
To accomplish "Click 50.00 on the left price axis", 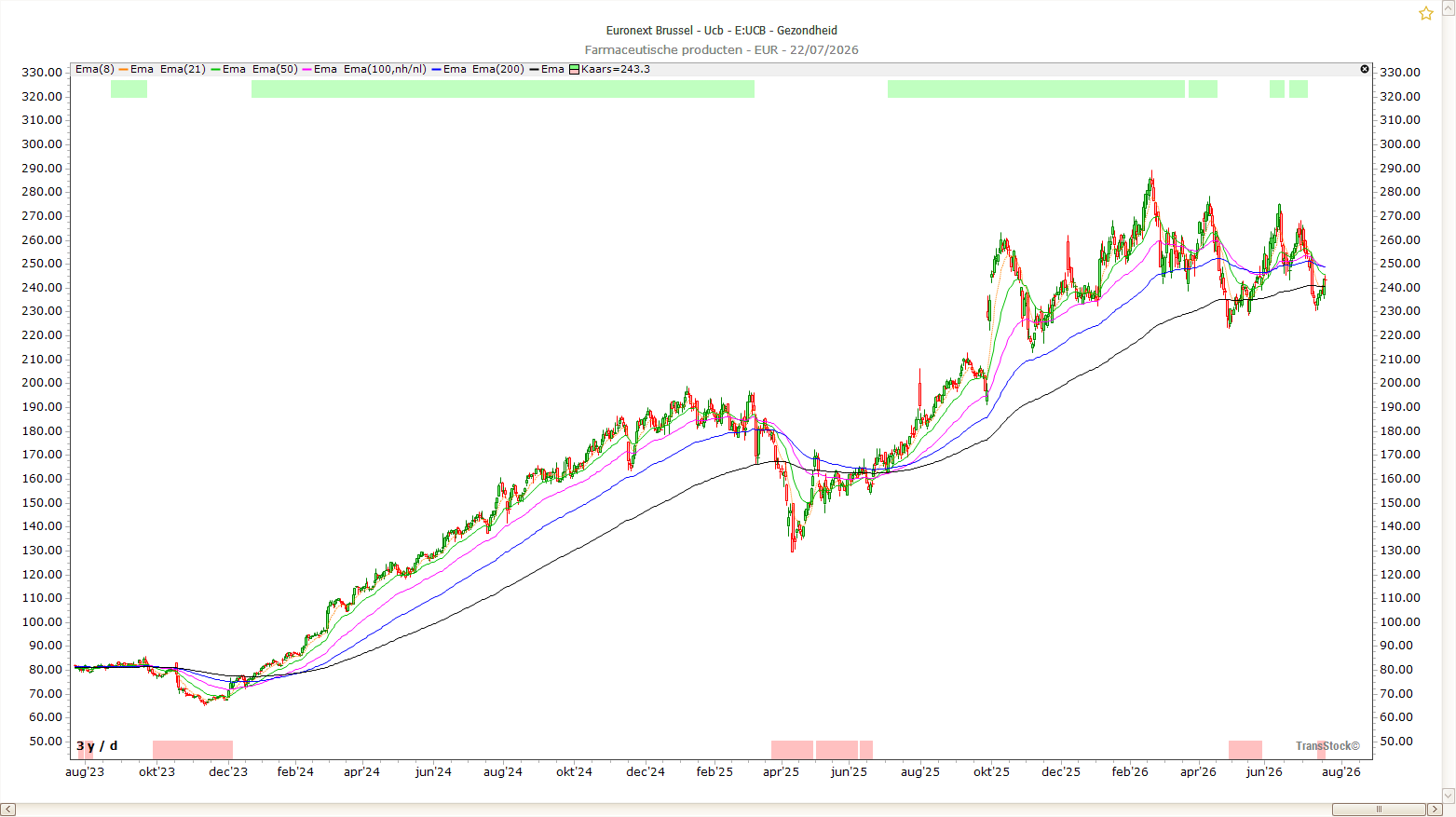I will coord(46,742).
